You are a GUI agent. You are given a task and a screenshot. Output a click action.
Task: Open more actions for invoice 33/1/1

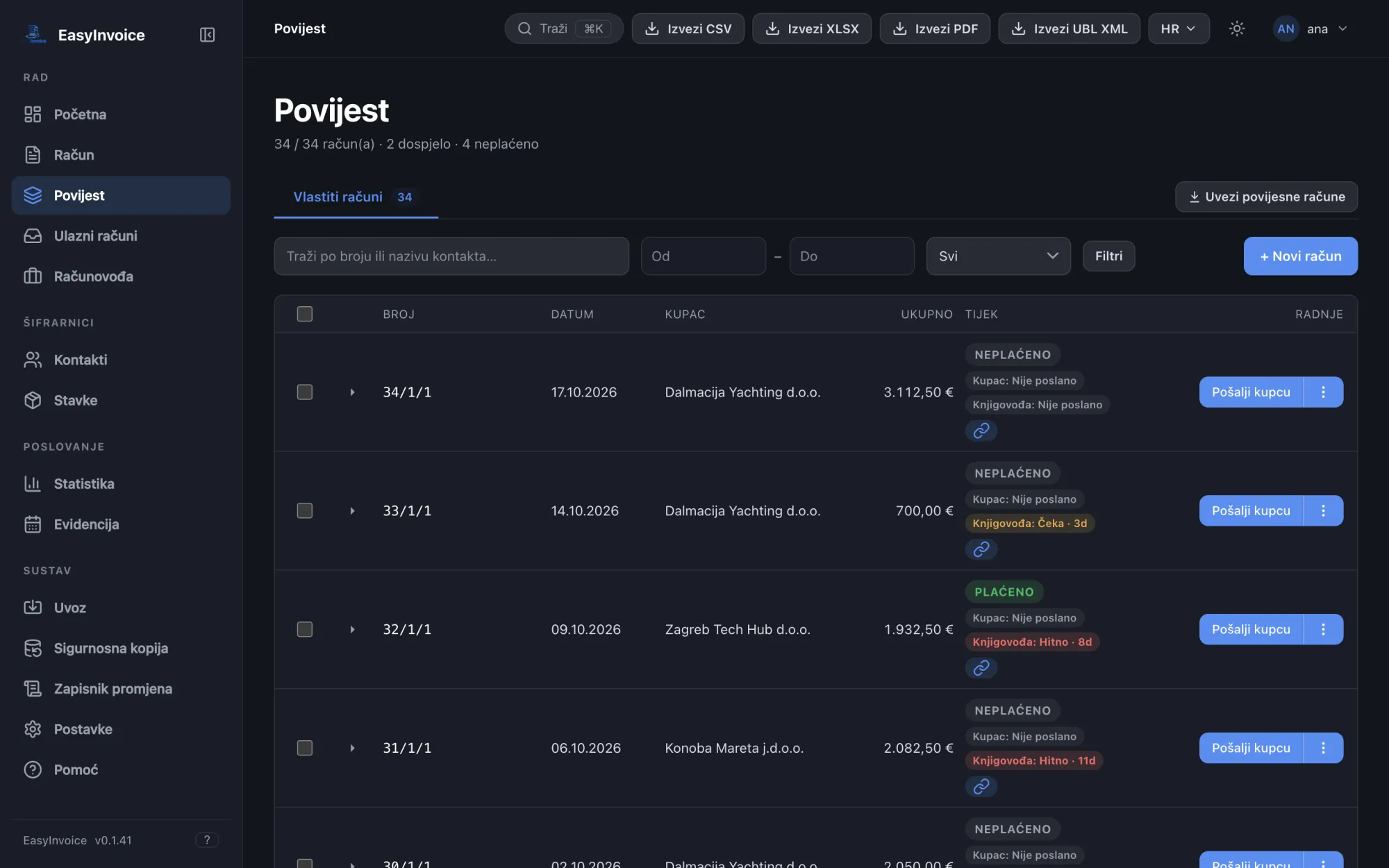coord(1324,511)
